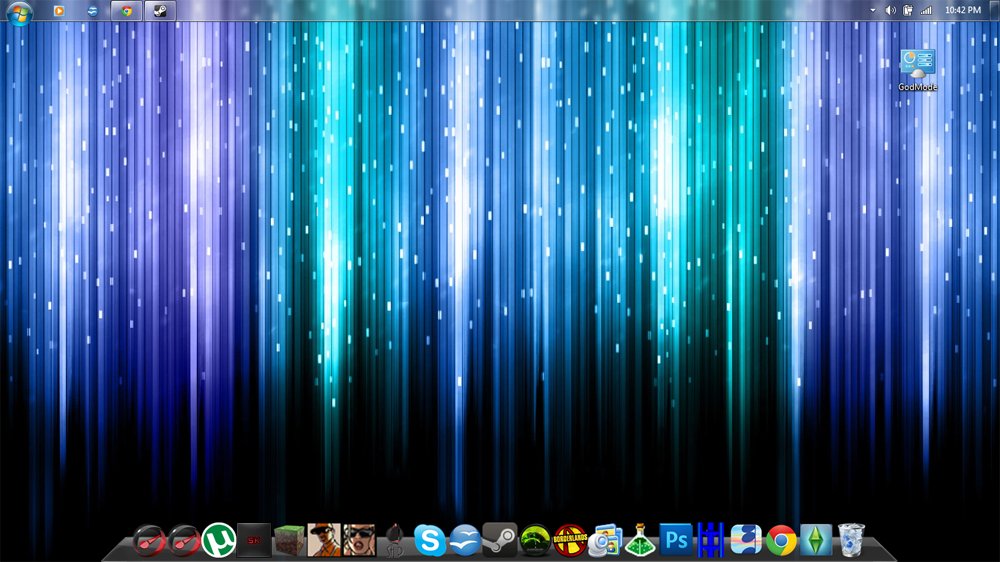
Task: Launch Photoshop from the dock
Action: pyautogui.click(x=675, y=540)
